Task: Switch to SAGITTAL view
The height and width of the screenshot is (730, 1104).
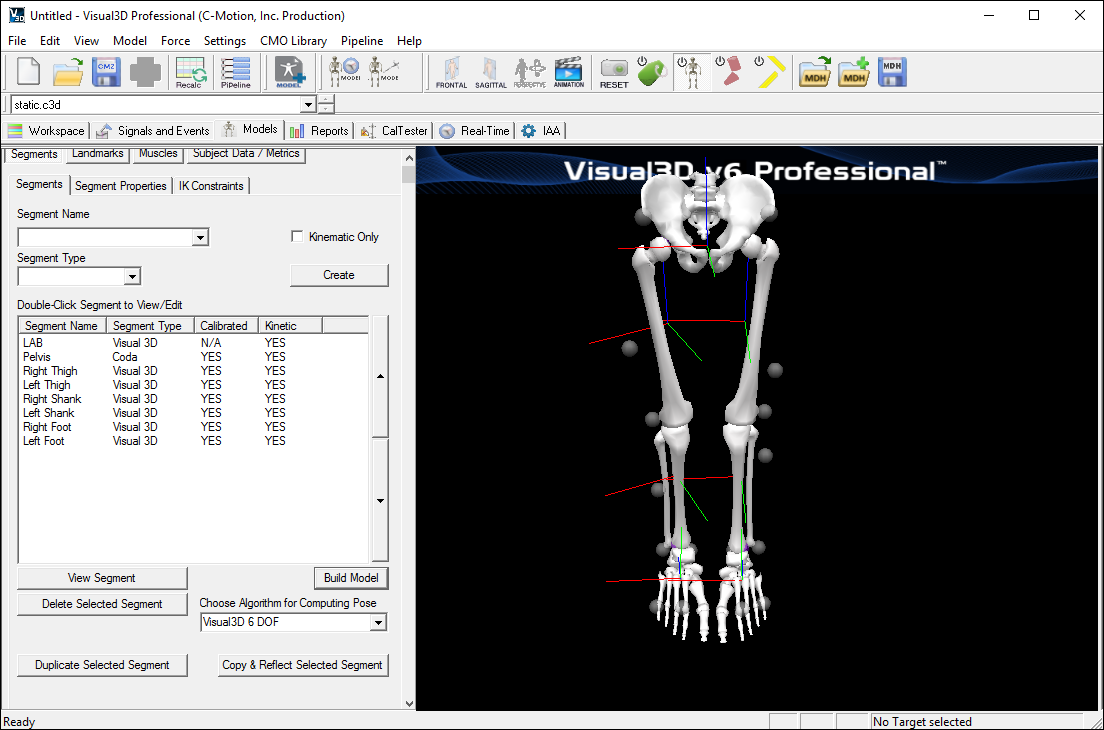Action: [491, 73]
